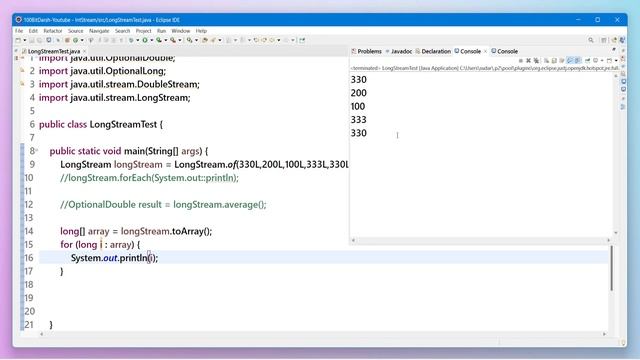
Task: Open the Help menu
Action: [x=201, y=31]
